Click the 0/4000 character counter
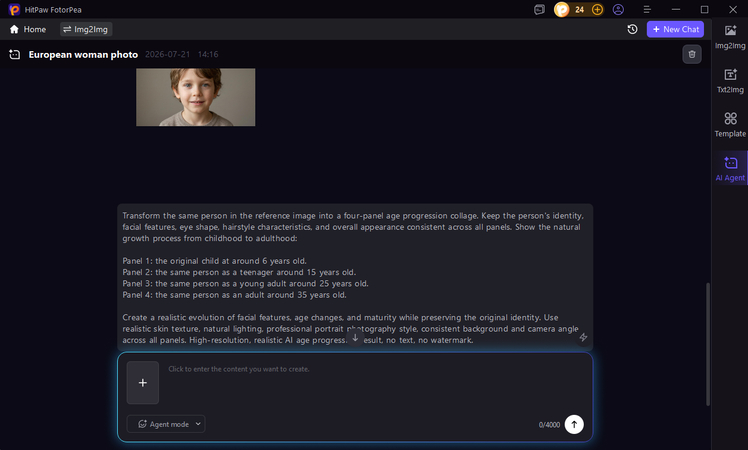This screenshot has height=450, width=748. [x=549, y=425]
